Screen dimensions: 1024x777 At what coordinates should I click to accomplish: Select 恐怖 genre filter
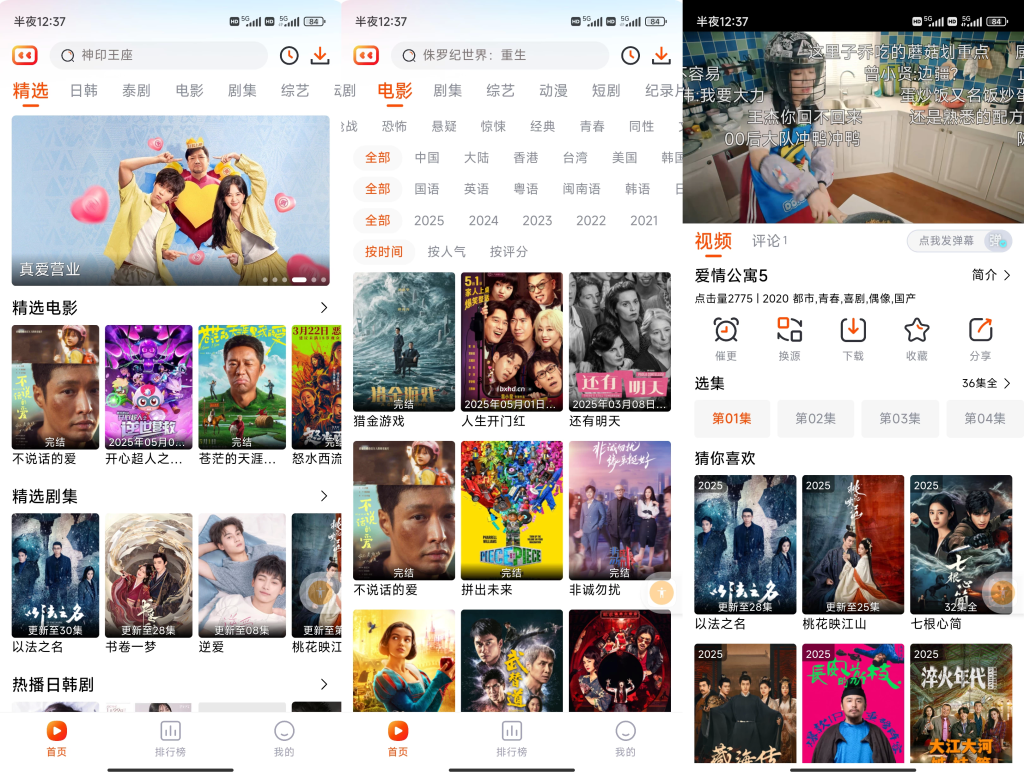[394, 126]
